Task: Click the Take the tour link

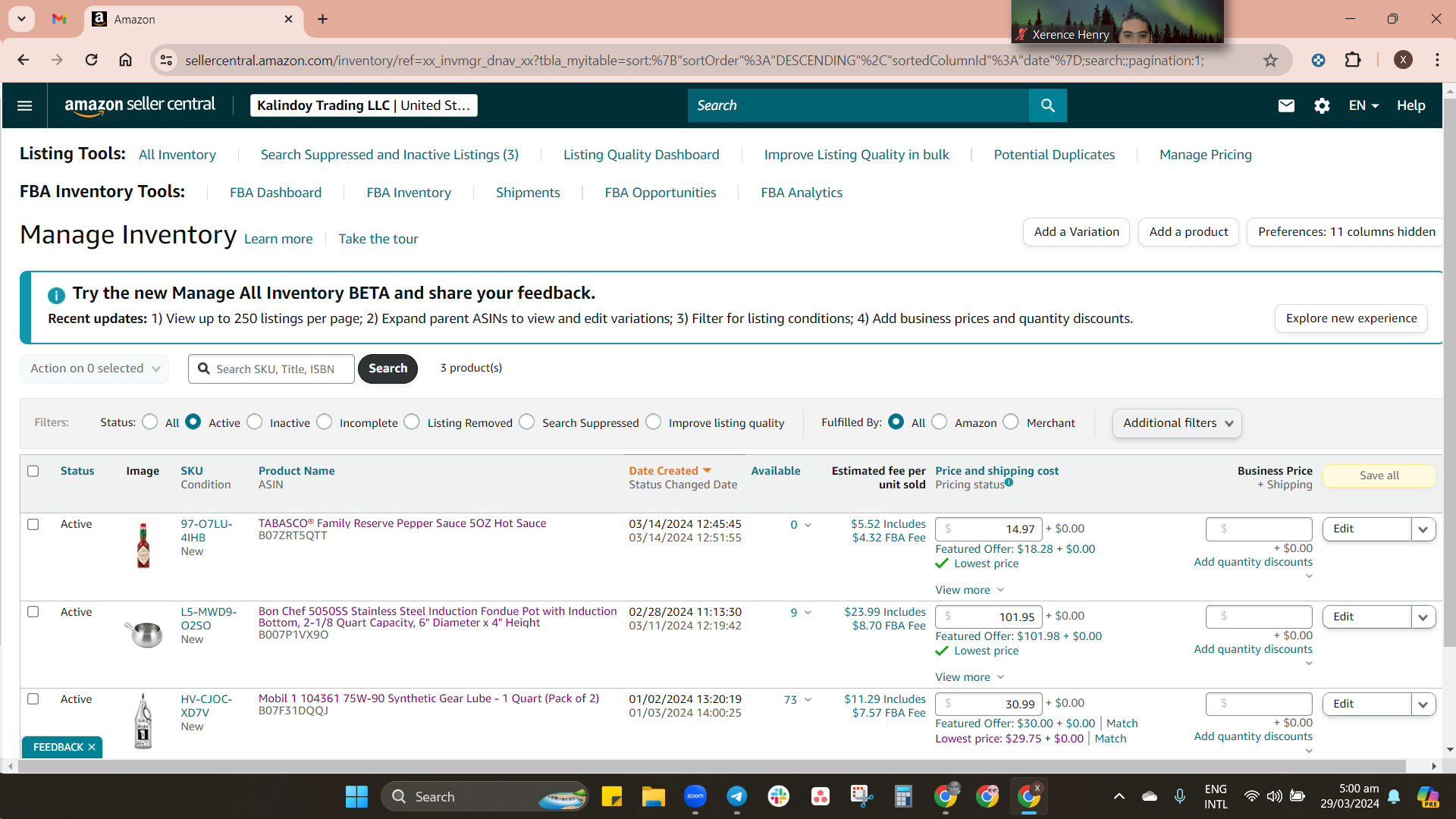Action: point(378,239)
